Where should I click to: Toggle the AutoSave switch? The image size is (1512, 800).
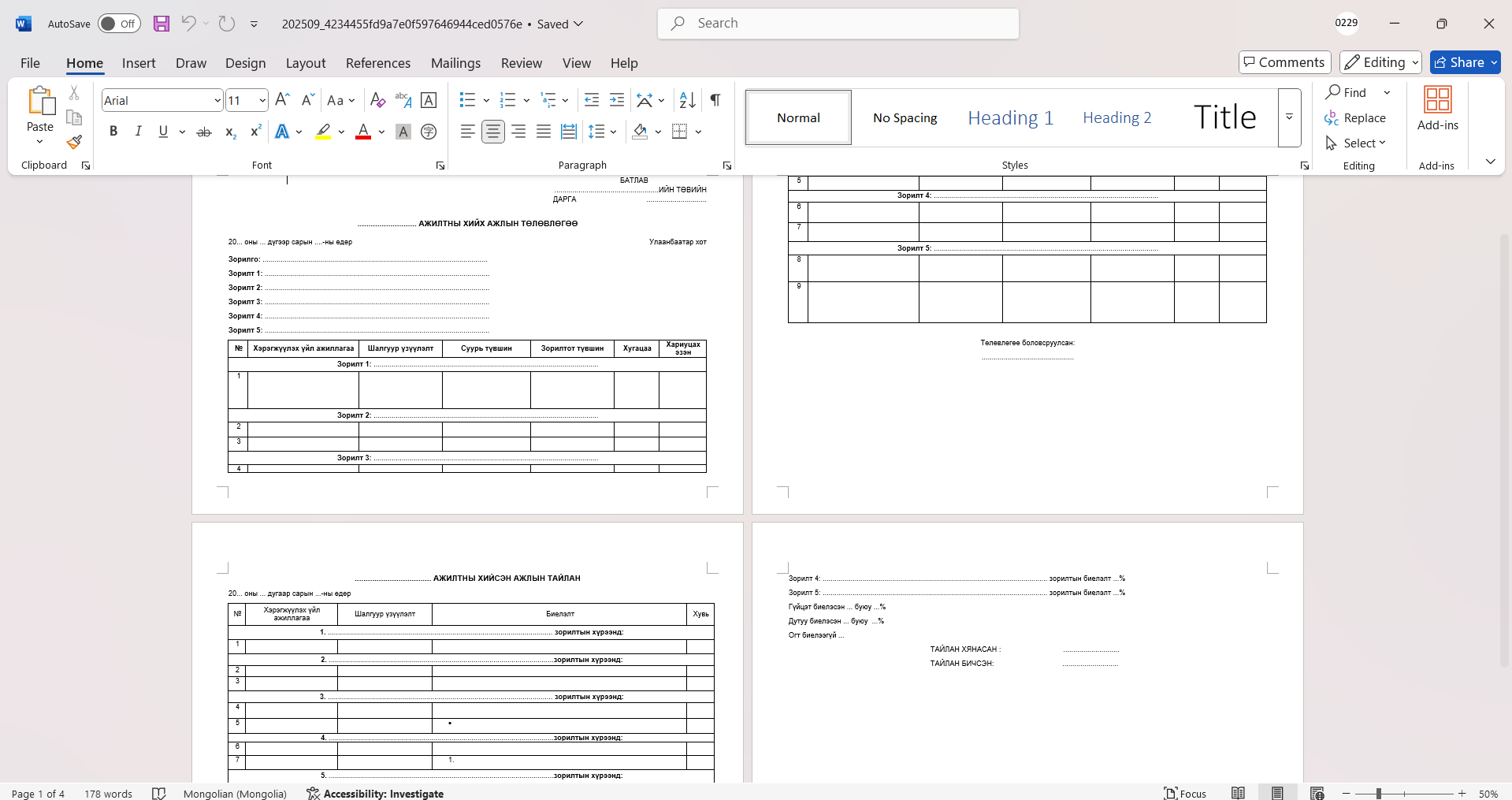119,24
